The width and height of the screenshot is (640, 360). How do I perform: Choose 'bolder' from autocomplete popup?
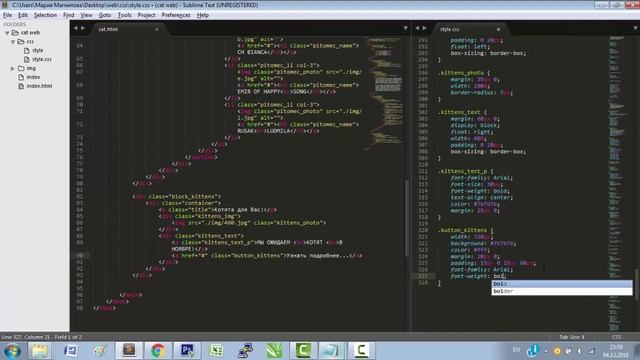(x=562, y=291)
